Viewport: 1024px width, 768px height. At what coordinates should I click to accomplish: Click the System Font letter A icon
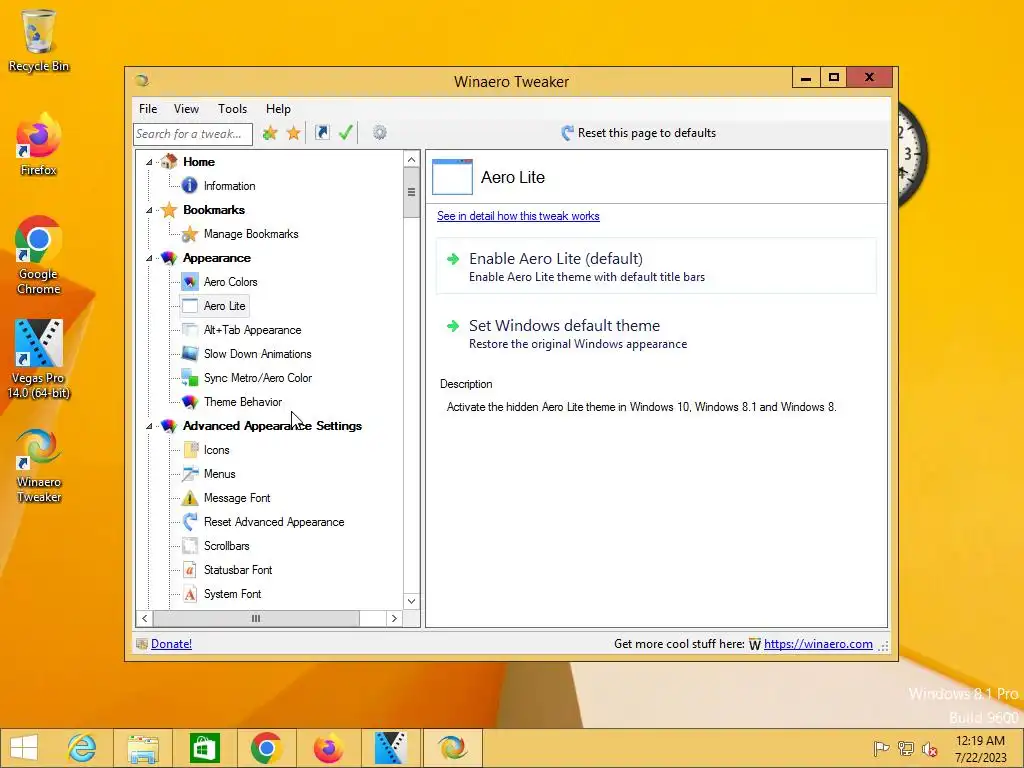(x=189, y=594)
